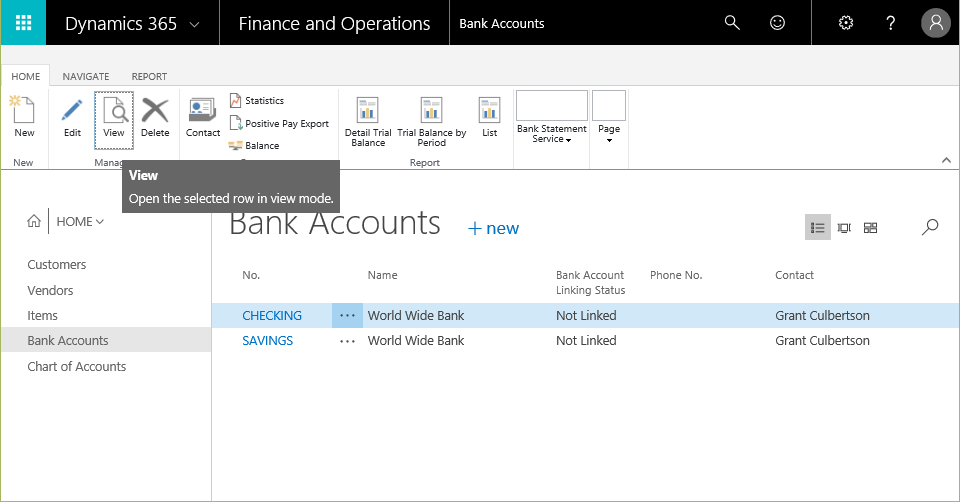Open the List report
Image resolution: width=960 pixels, height=502 pixels.
(489, 118)
